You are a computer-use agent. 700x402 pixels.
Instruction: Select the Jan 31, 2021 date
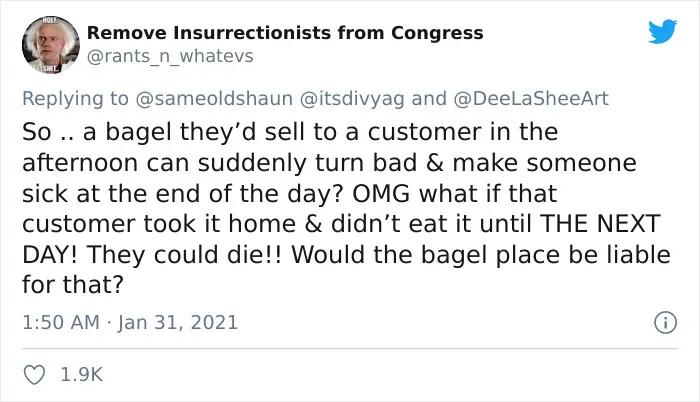pos(178,322)
